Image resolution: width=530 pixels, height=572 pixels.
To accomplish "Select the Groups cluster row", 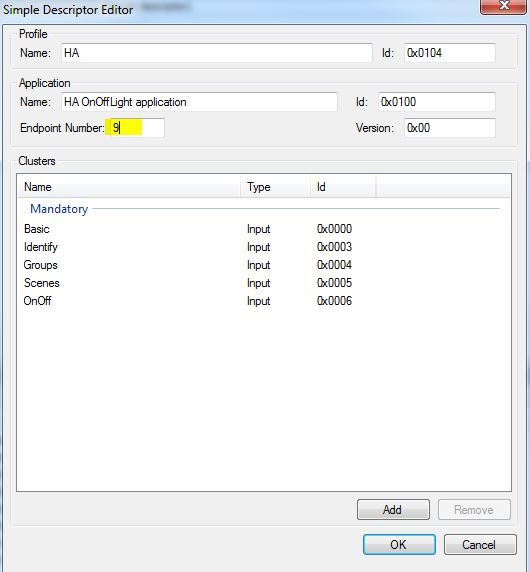I will (x=264, y=265).
